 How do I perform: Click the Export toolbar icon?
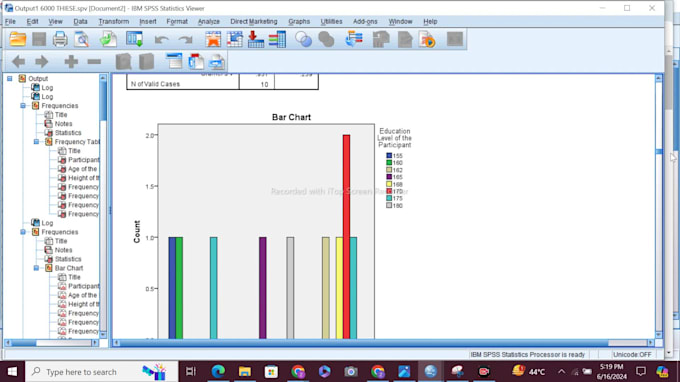pos(108,39)
